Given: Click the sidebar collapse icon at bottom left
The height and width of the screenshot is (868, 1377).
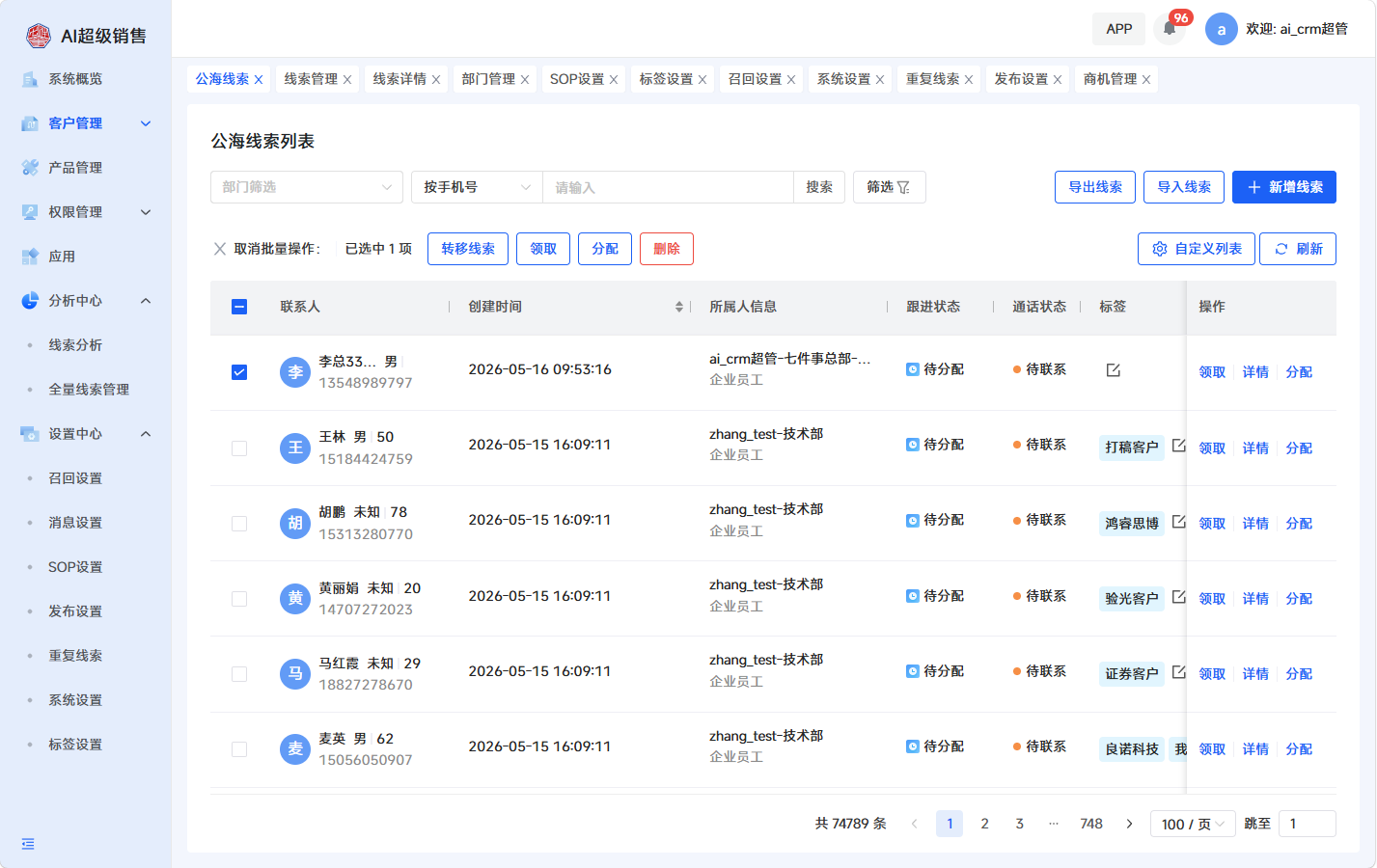Looking at the screenshot, I should click(28, 844).
